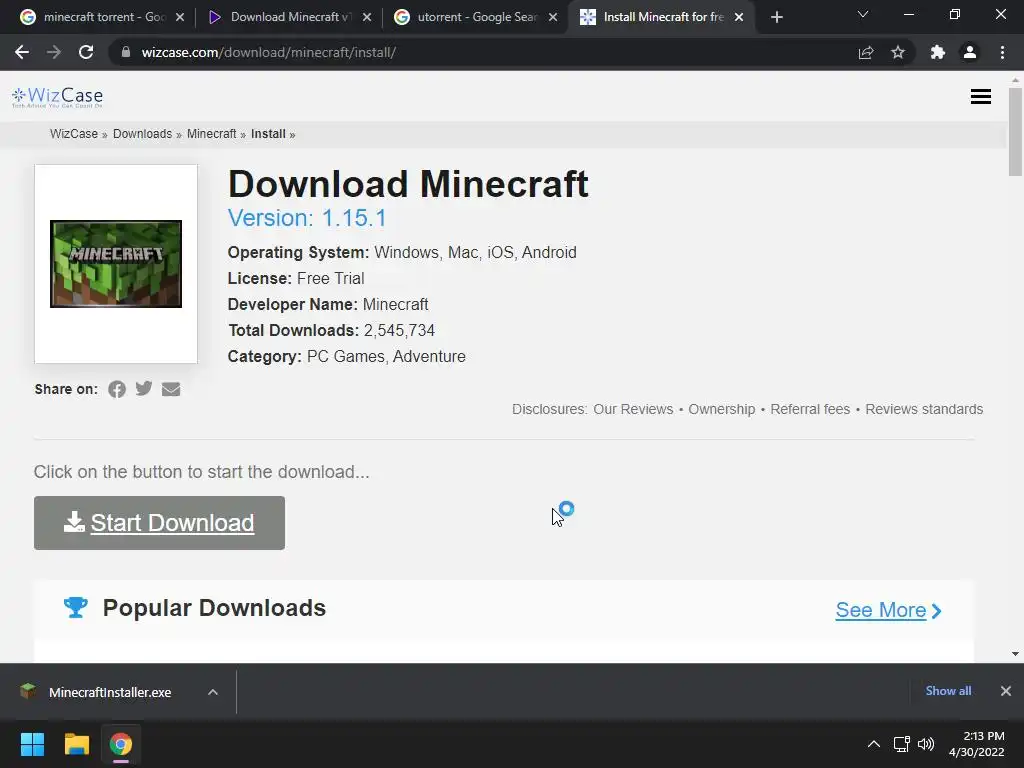Show hidden system tray icons

point(874,744)
